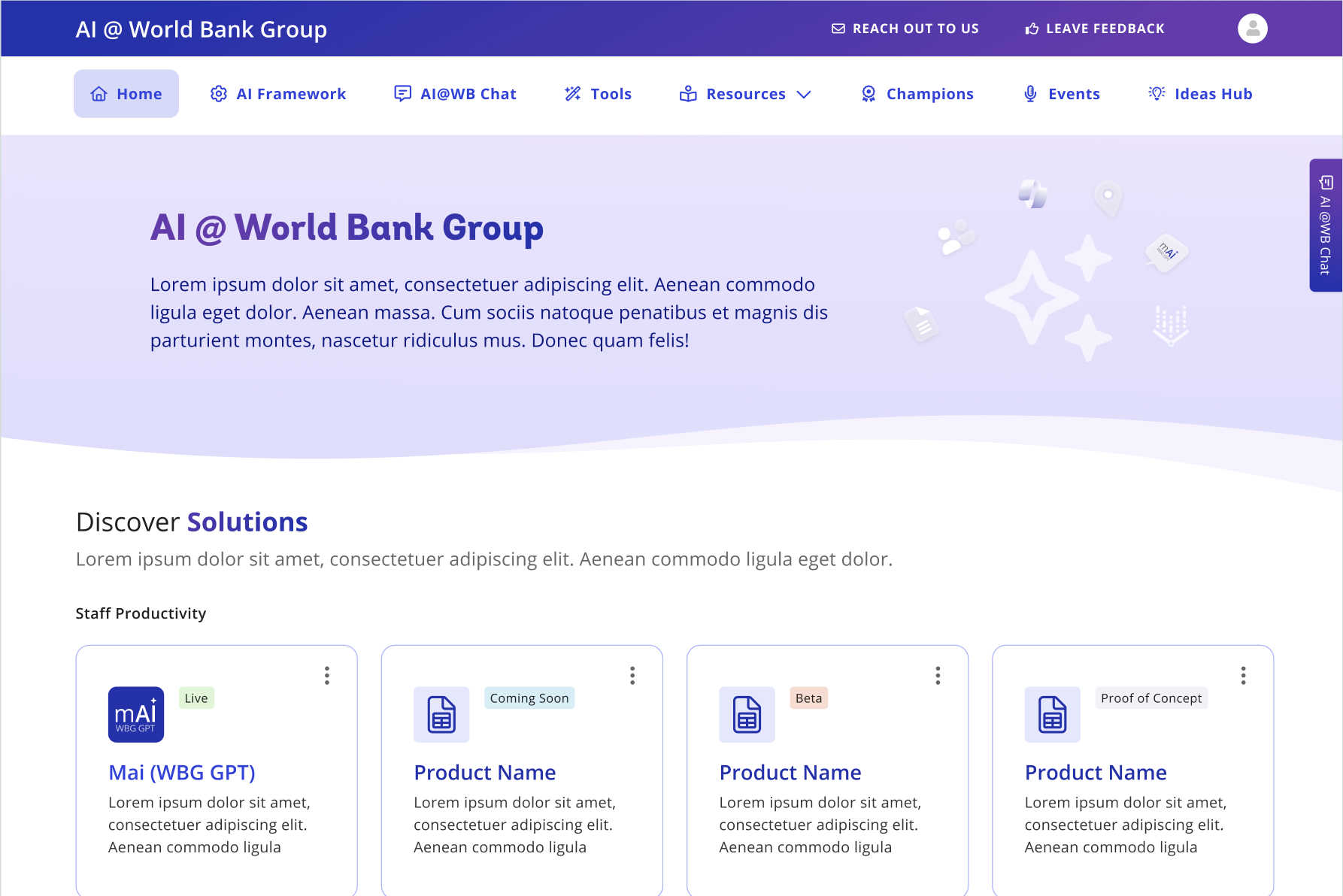Click the Beta product document icon
The image size is (1343, 896).
(x=747, y=714)
